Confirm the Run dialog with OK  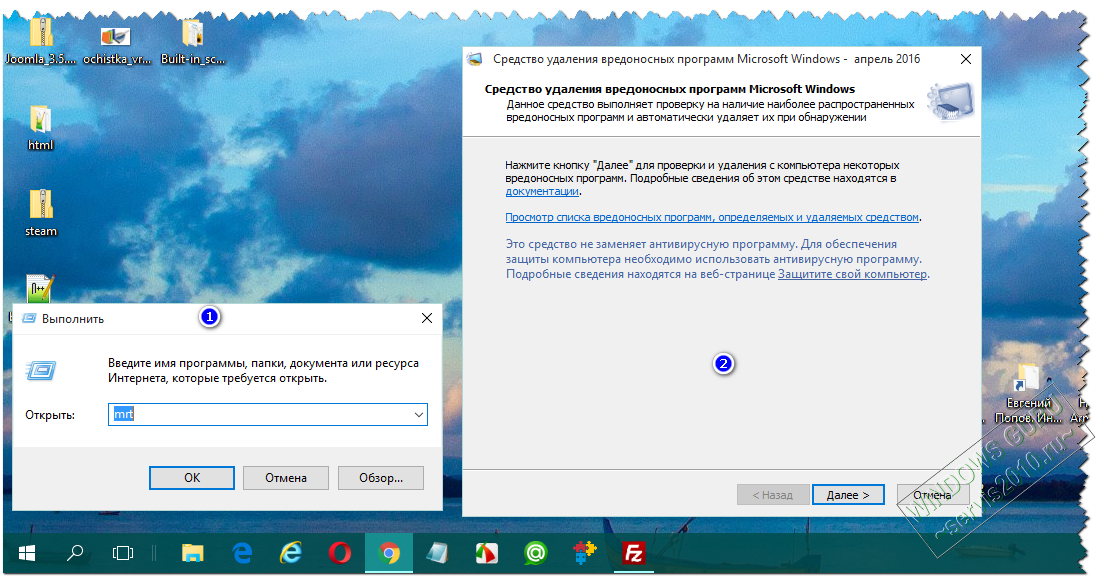click(x=192, y=477)
